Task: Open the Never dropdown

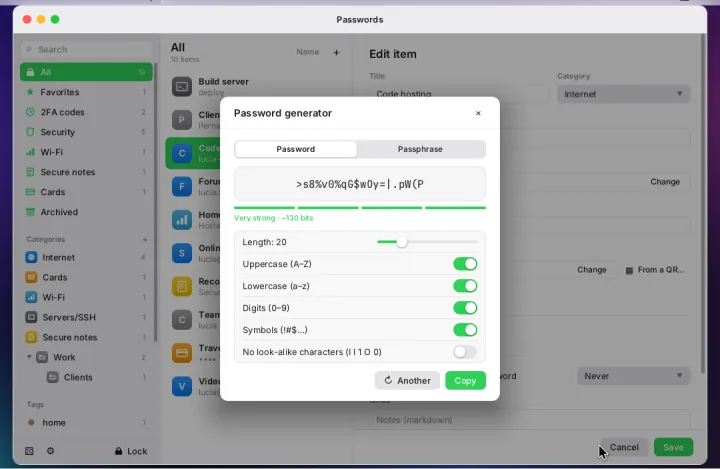Action: click(x=633, y=376)
